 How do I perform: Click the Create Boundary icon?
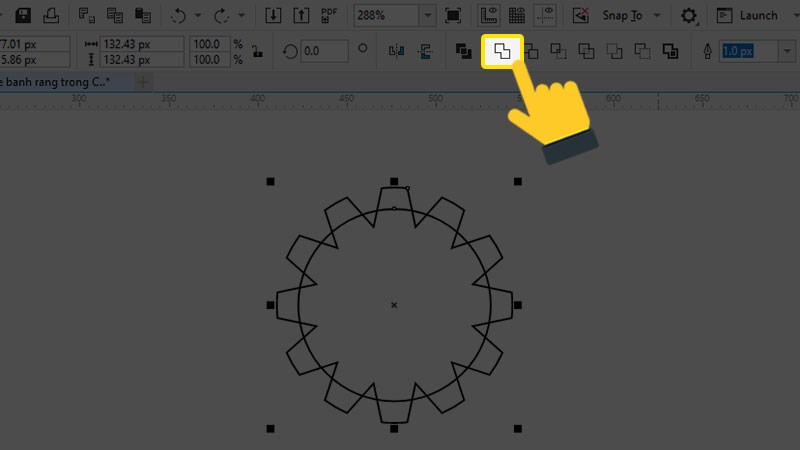669,51
